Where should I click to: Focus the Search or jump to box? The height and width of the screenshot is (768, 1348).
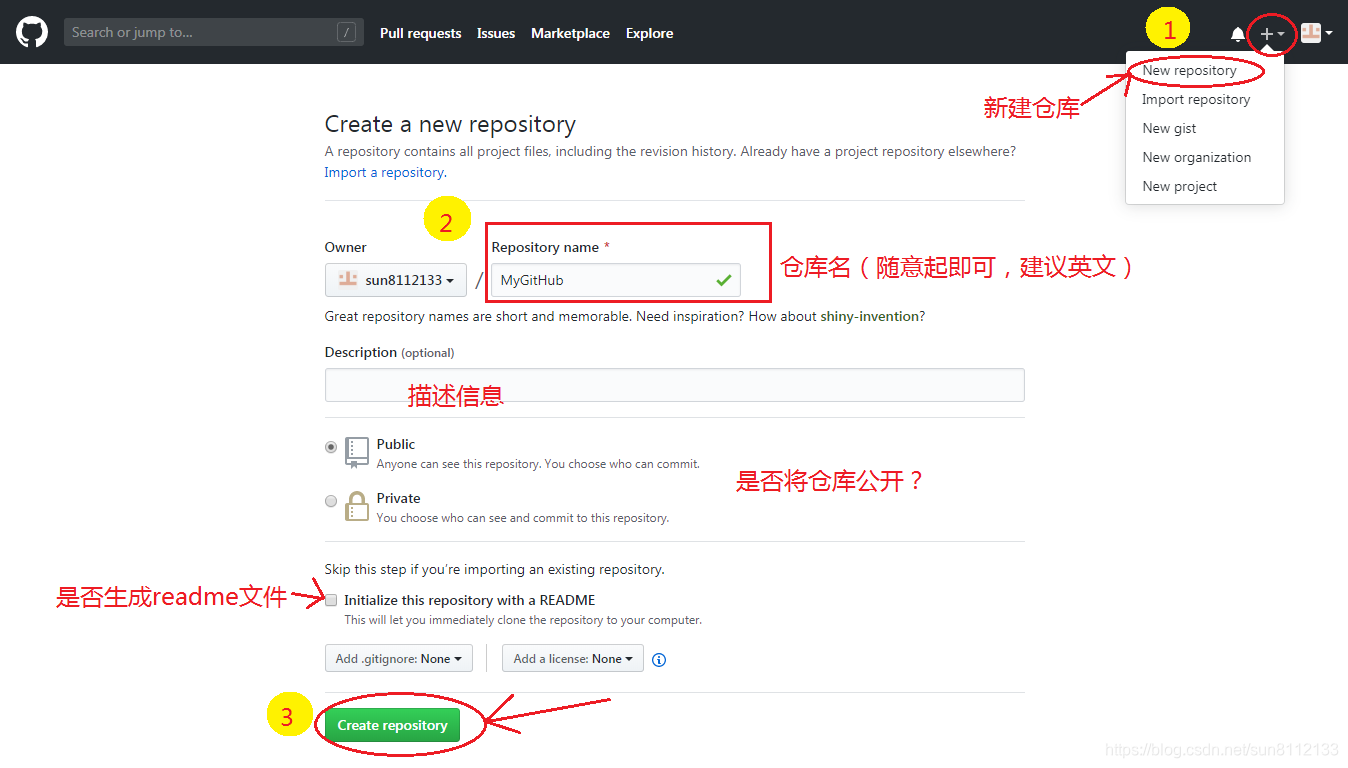[x=214, y=32]
